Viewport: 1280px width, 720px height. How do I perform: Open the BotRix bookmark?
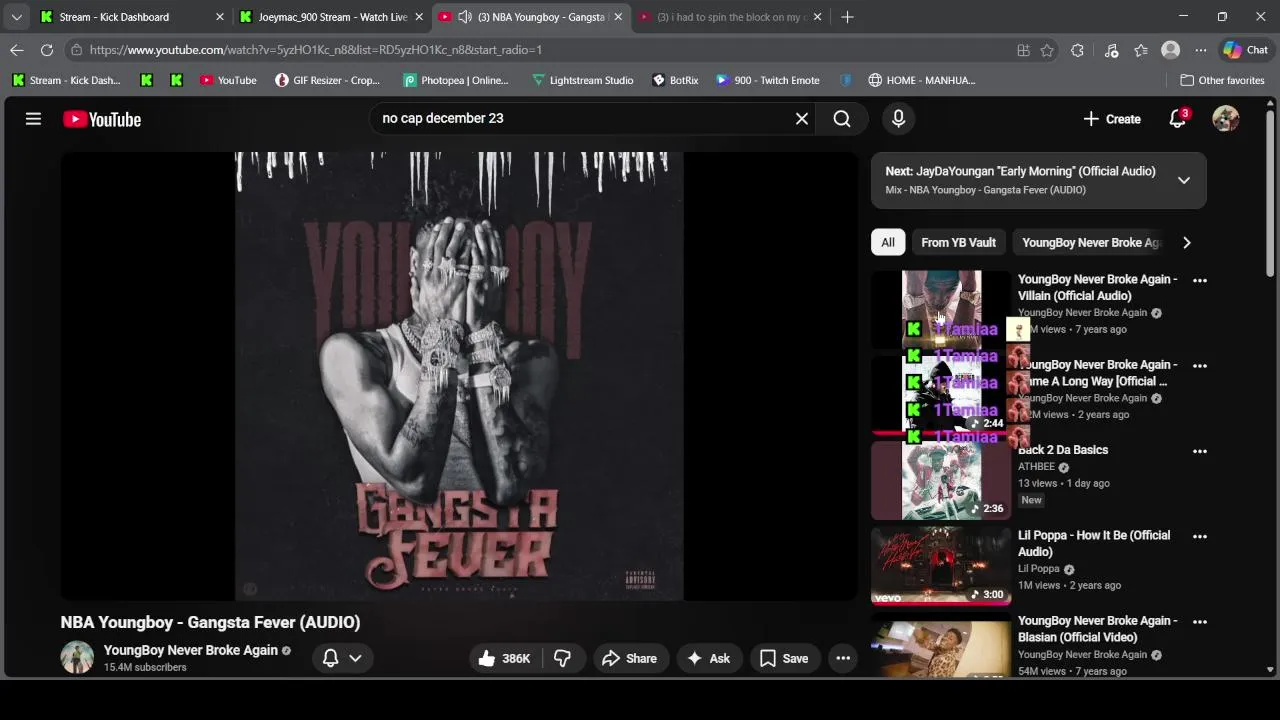676,80
